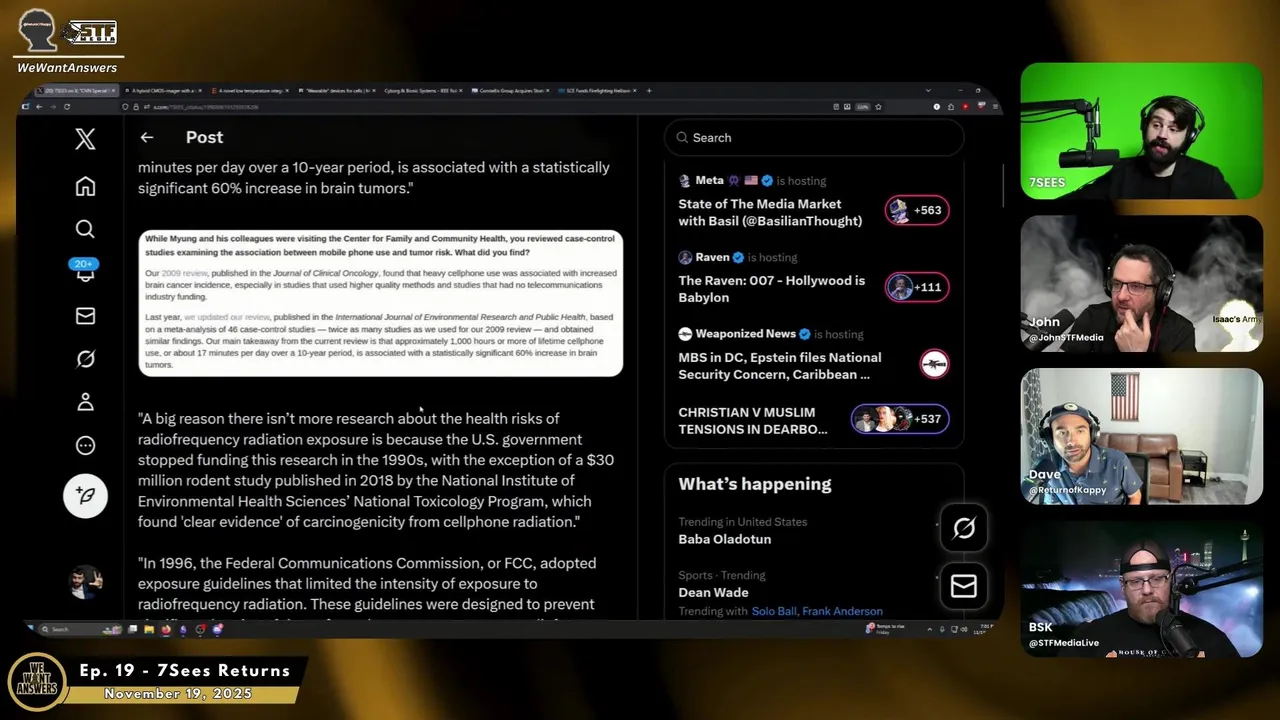Click the Frank Anderson trending link
The width and height of the screenshot is (1280, 720).
pyautogui.click(x=842, y=611)
